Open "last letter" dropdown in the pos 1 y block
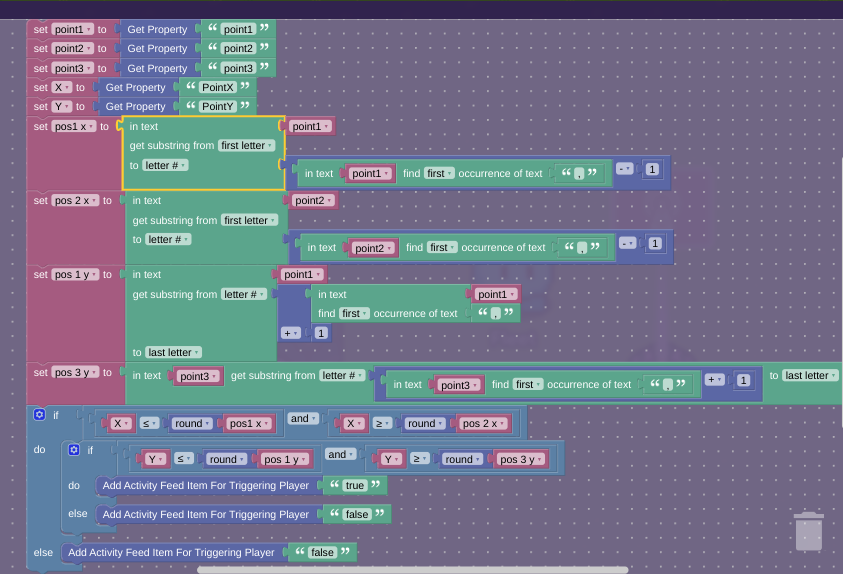843x574 pixels. coord(174,352)
